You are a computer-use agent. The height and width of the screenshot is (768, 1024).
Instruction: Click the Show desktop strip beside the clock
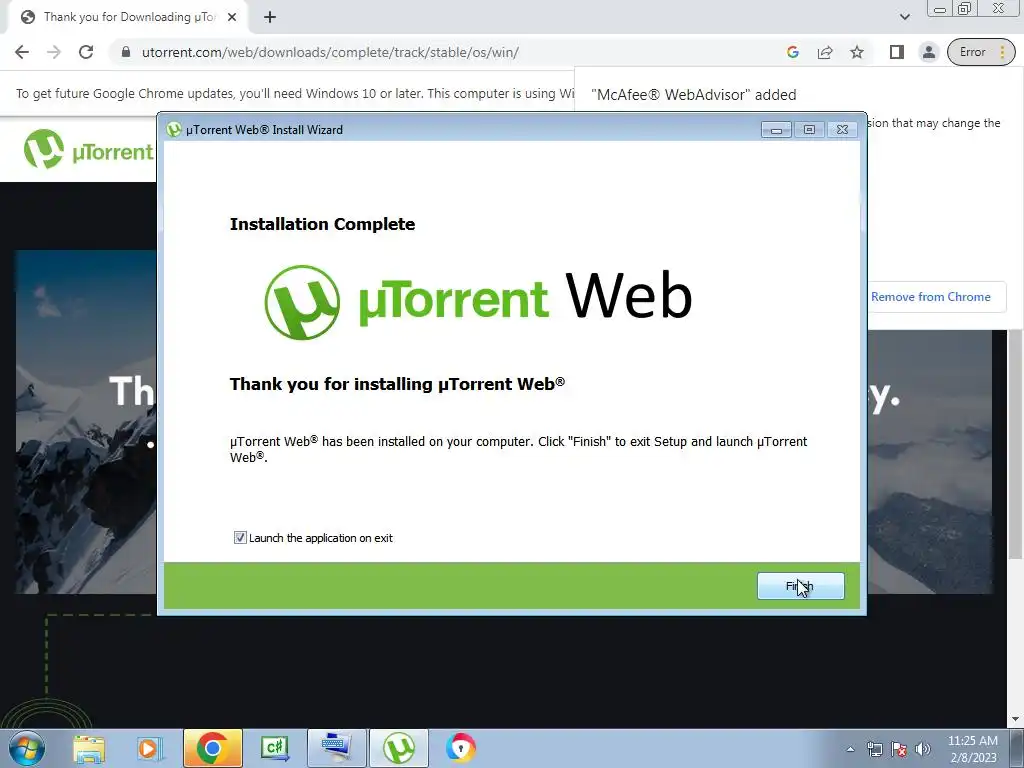(1016, 748)
